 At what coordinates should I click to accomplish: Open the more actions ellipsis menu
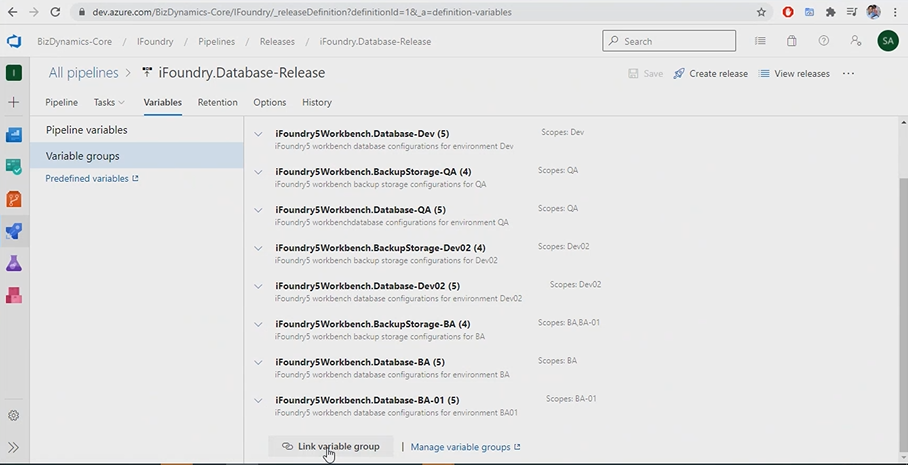coord(848,74)
